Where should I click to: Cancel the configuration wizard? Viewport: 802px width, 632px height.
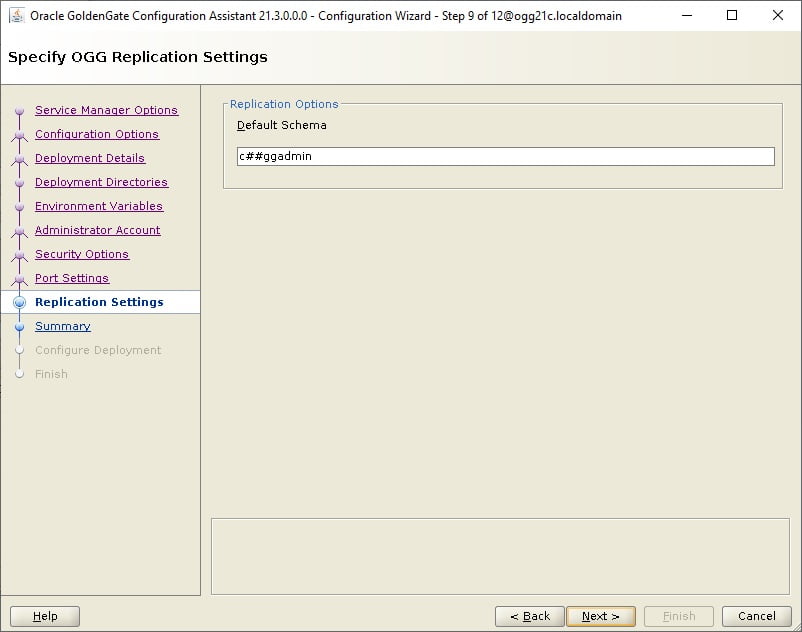[757, 616]
